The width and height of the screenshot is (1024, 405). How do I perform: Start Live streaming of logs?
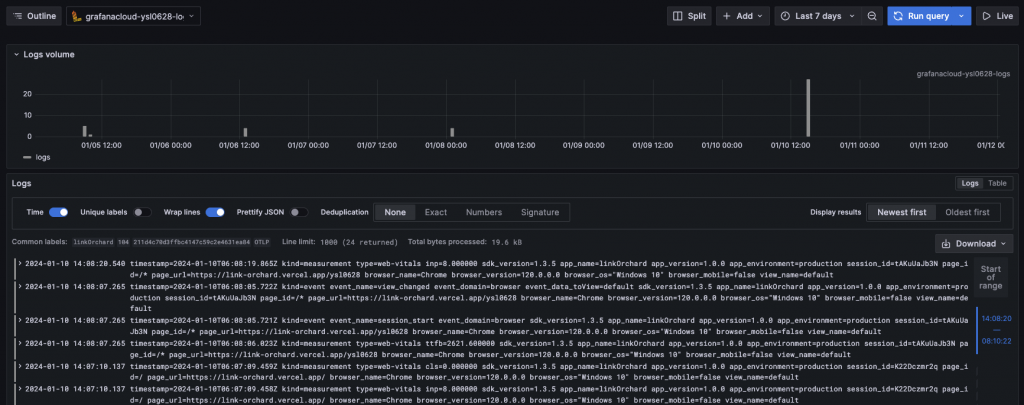click(x=997, y=16)
